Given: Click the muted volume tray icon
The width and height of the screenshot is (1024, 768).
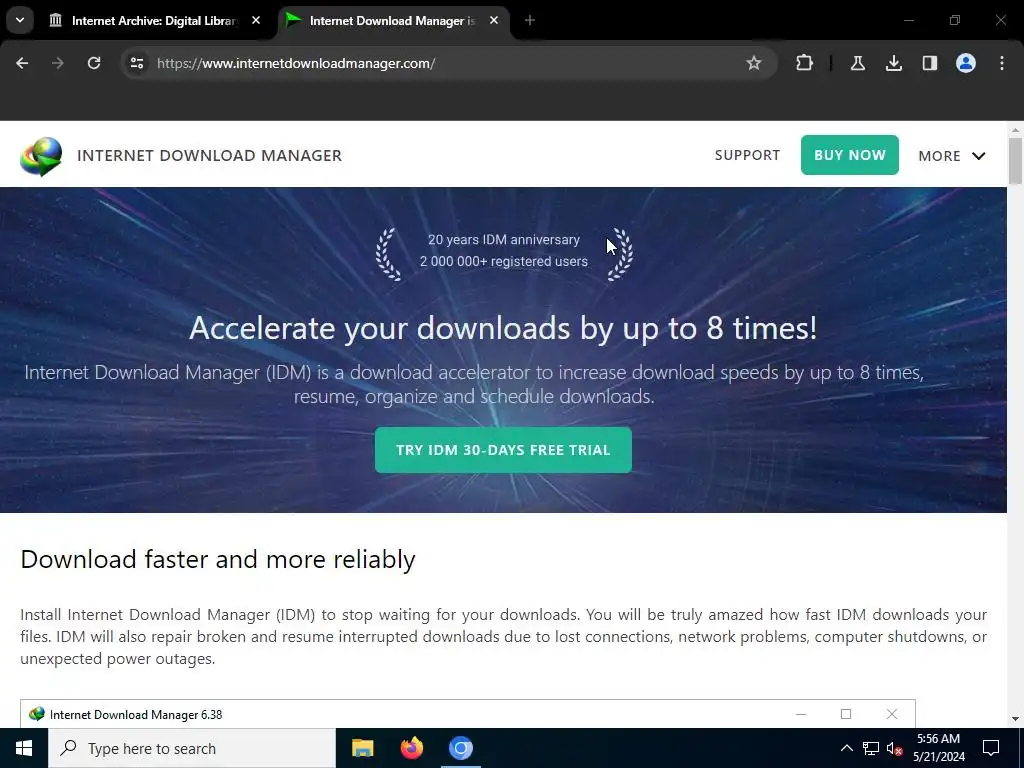Looking at the screenshot, I should tap(895, 748).
